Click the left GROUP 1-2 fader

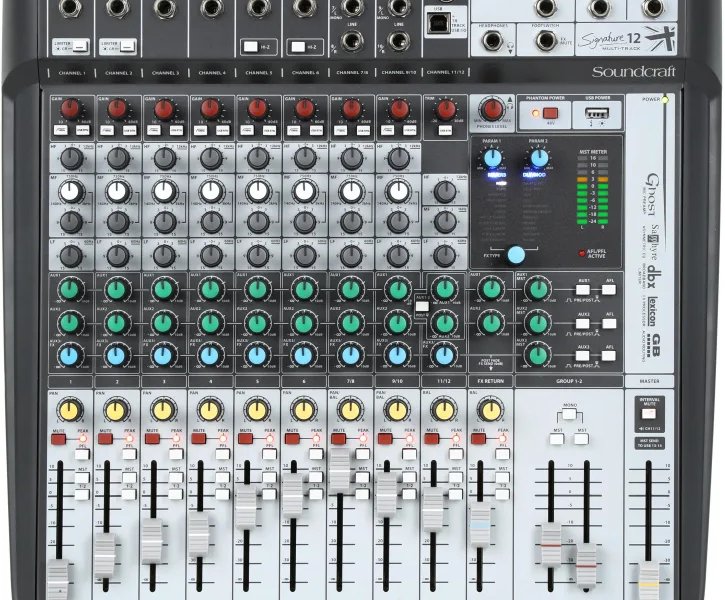pos(551,545)
